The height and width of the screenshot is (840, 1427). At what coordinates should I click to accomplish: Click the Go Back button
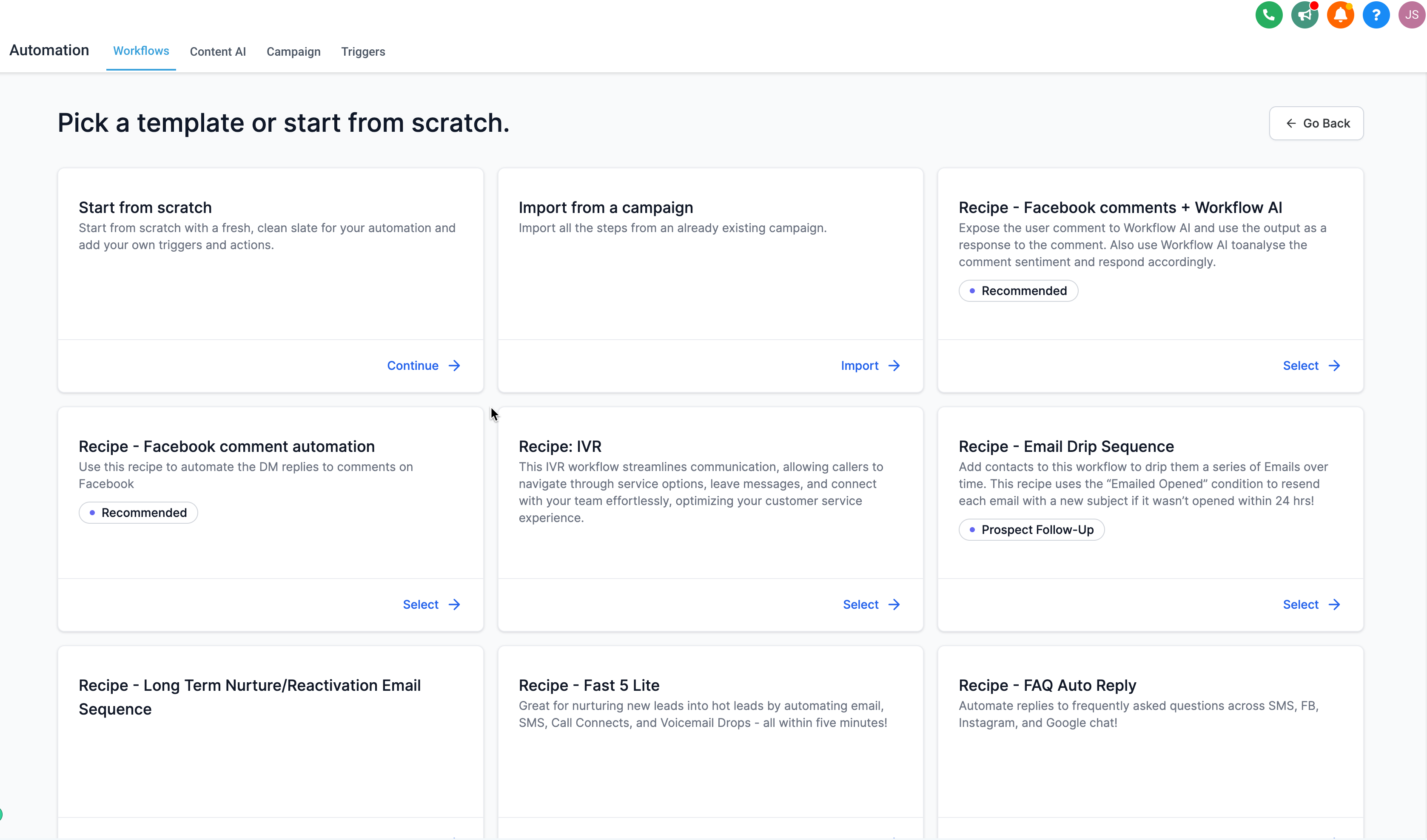tap(1316, 123)
